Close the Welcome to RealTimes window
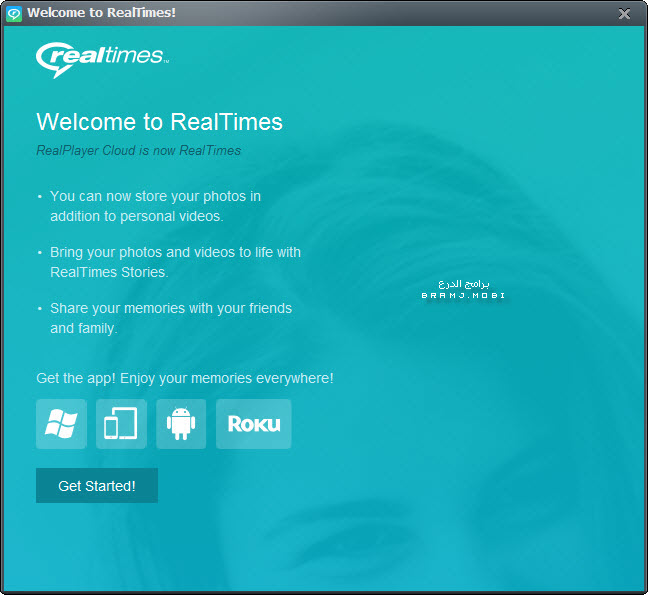Viewport: 648px width, 595px height. coord(624,13)
